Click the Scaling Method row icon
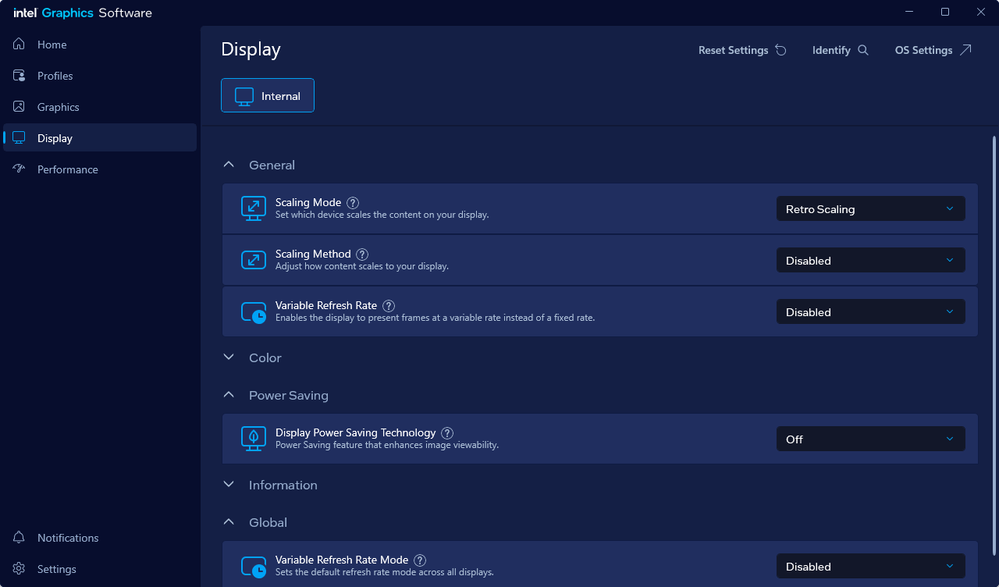The height and width of the screenshot is (587, 999). [x=254, y=260]
